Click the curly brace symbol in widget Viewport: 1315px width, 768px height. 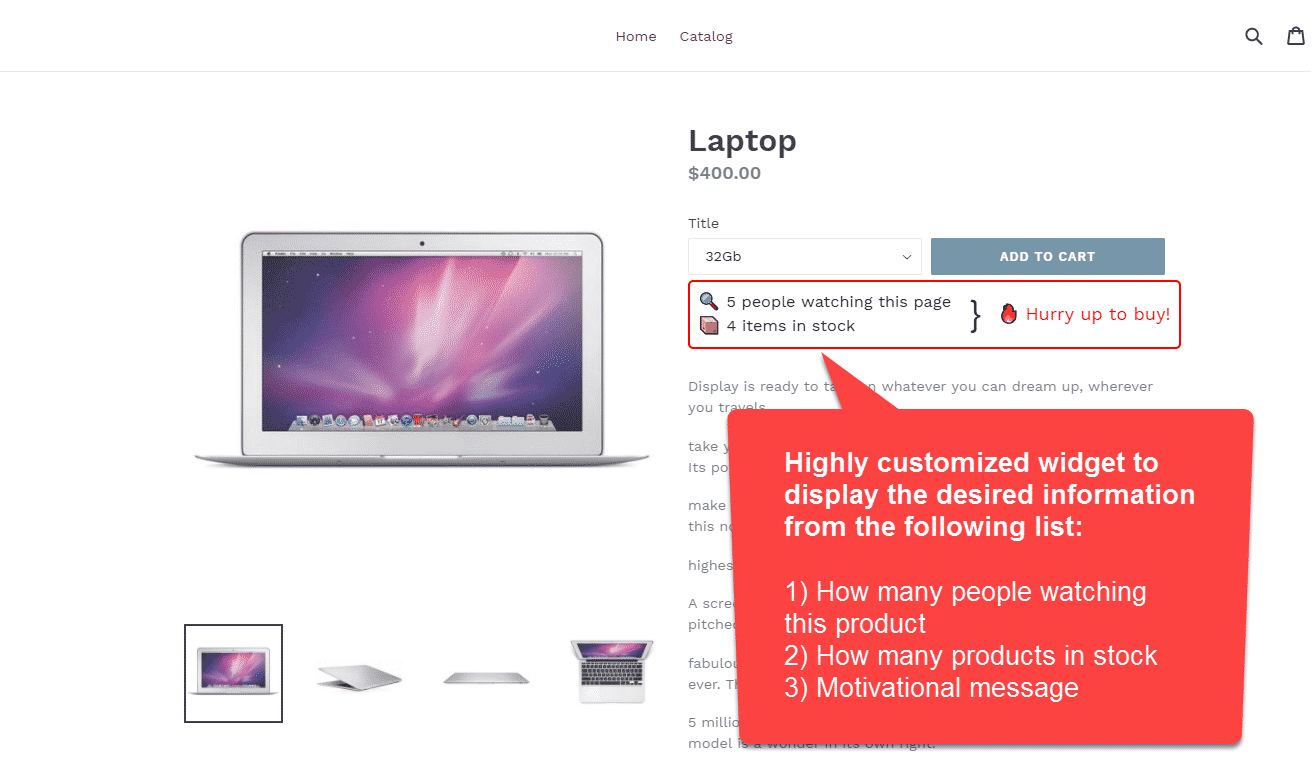[976, 315]
